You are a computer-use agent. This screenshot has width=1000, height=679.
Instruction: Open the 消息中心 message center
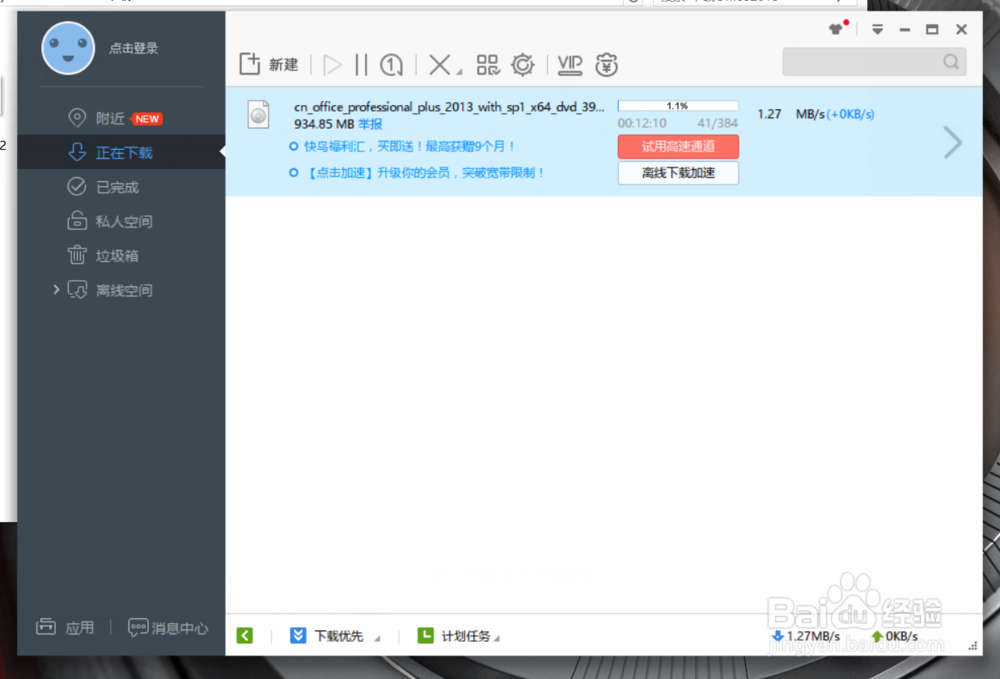pyautogui.click(x=168, y=628)
